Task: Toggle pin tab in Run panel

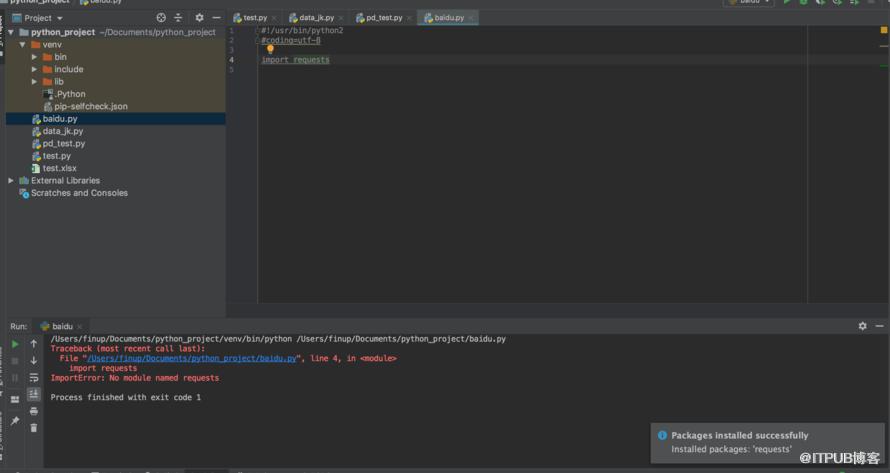Action: pos(15,421)
